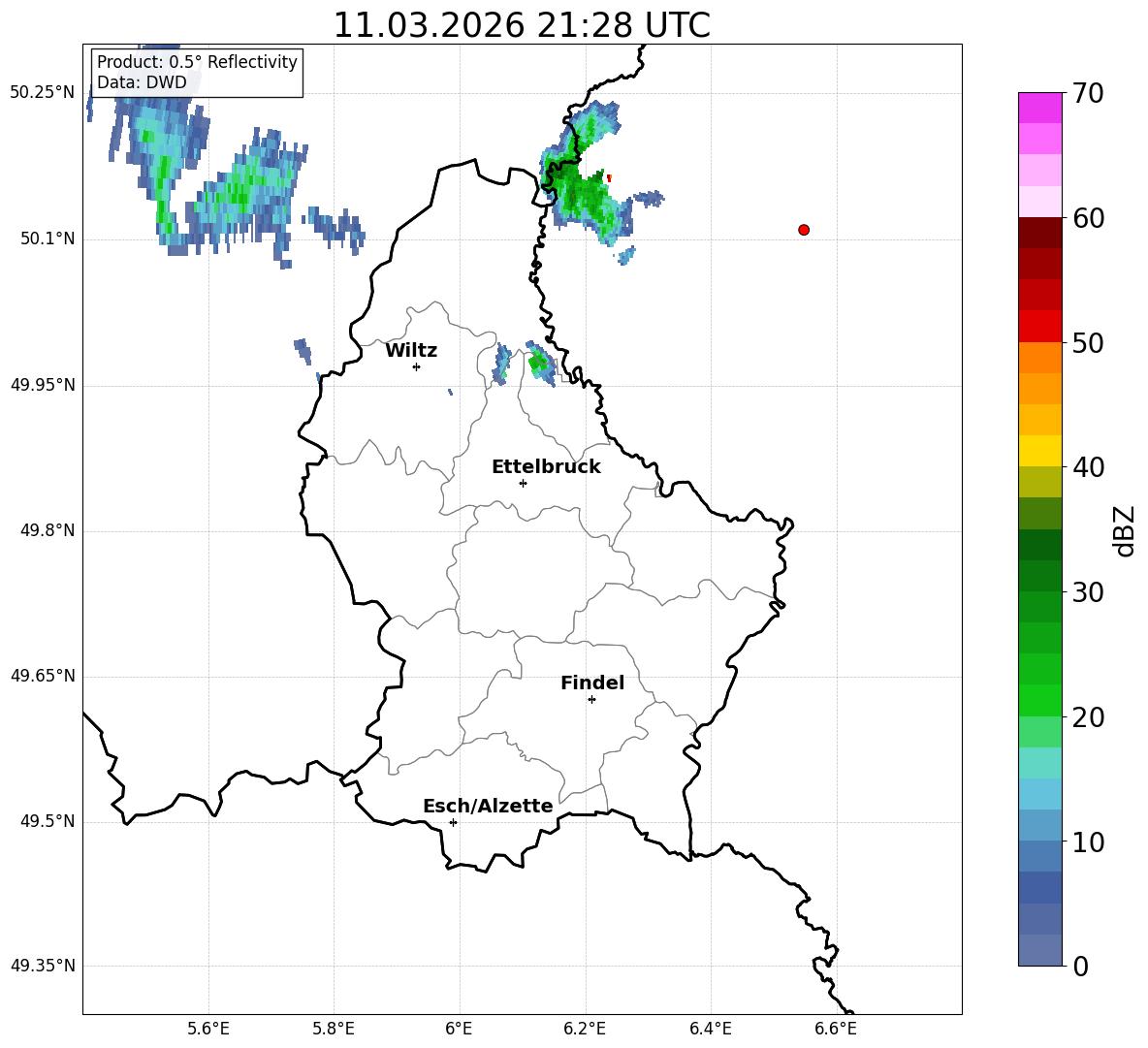Click the 49.8°N latitude label
Viewport: 1148px width, 1048px height.
click(48, 530)
